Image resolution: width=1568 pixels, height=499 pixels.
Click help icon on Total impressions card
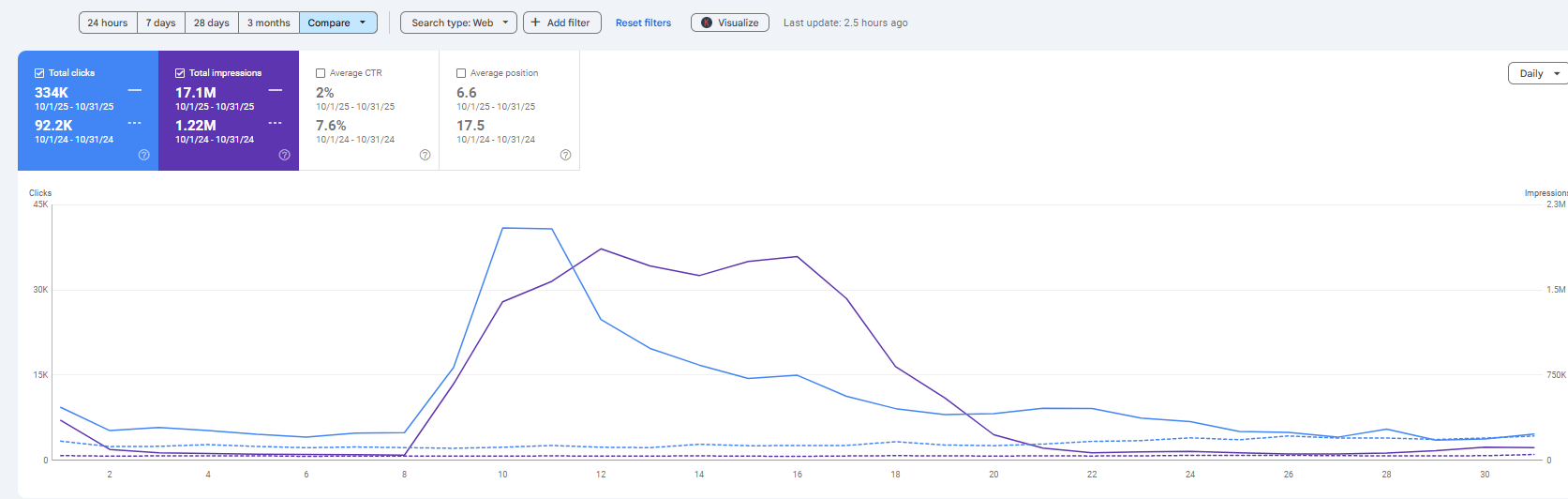coord(284,155)
